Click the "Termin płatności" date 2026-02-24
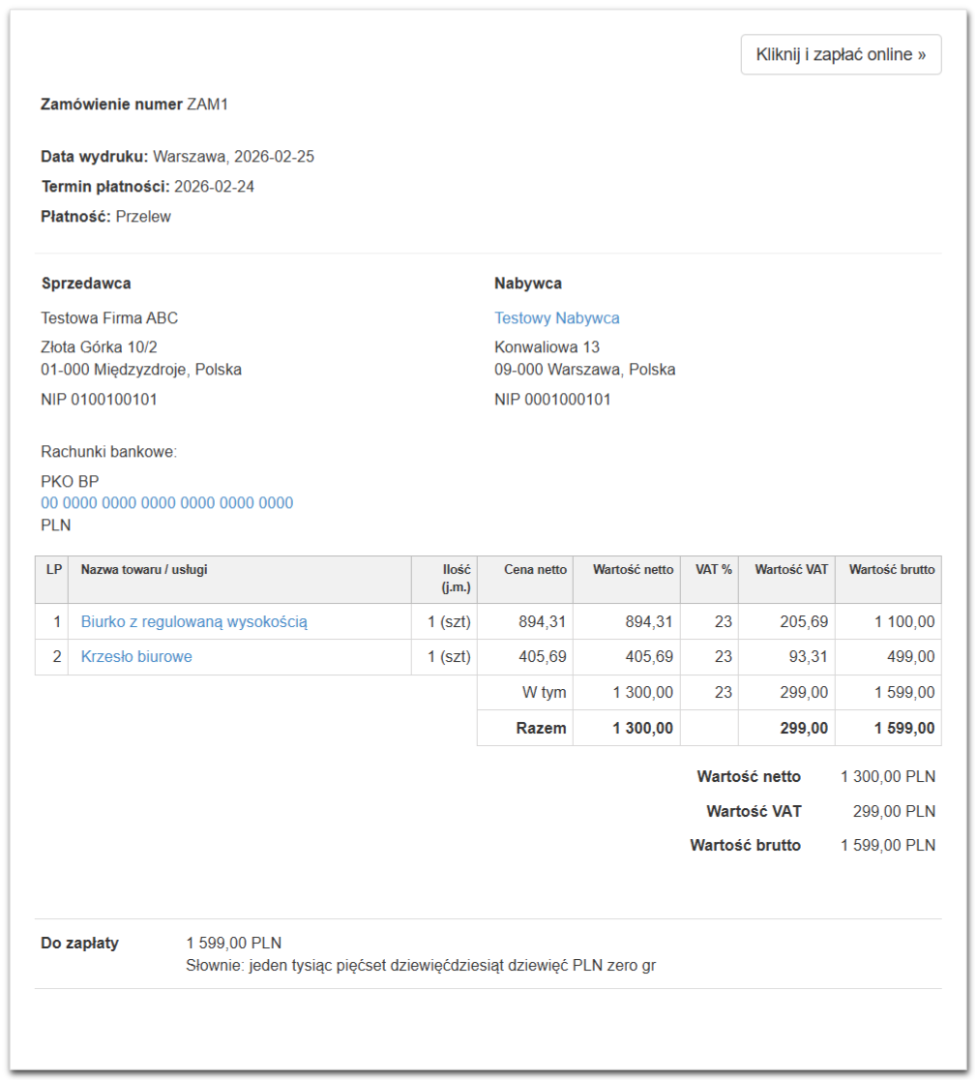The height and width of the screenshot is (1080, 975). click(214, 186)
